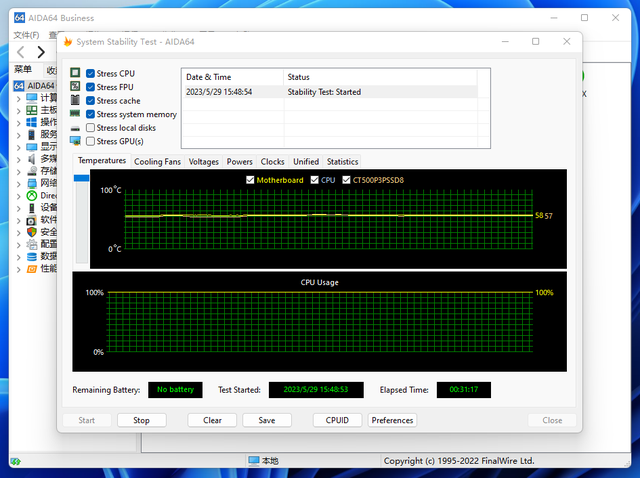The height and width of the screenshot is (478, 640).
Task: Open the Preferences dialog
Action: pos(392,420)
